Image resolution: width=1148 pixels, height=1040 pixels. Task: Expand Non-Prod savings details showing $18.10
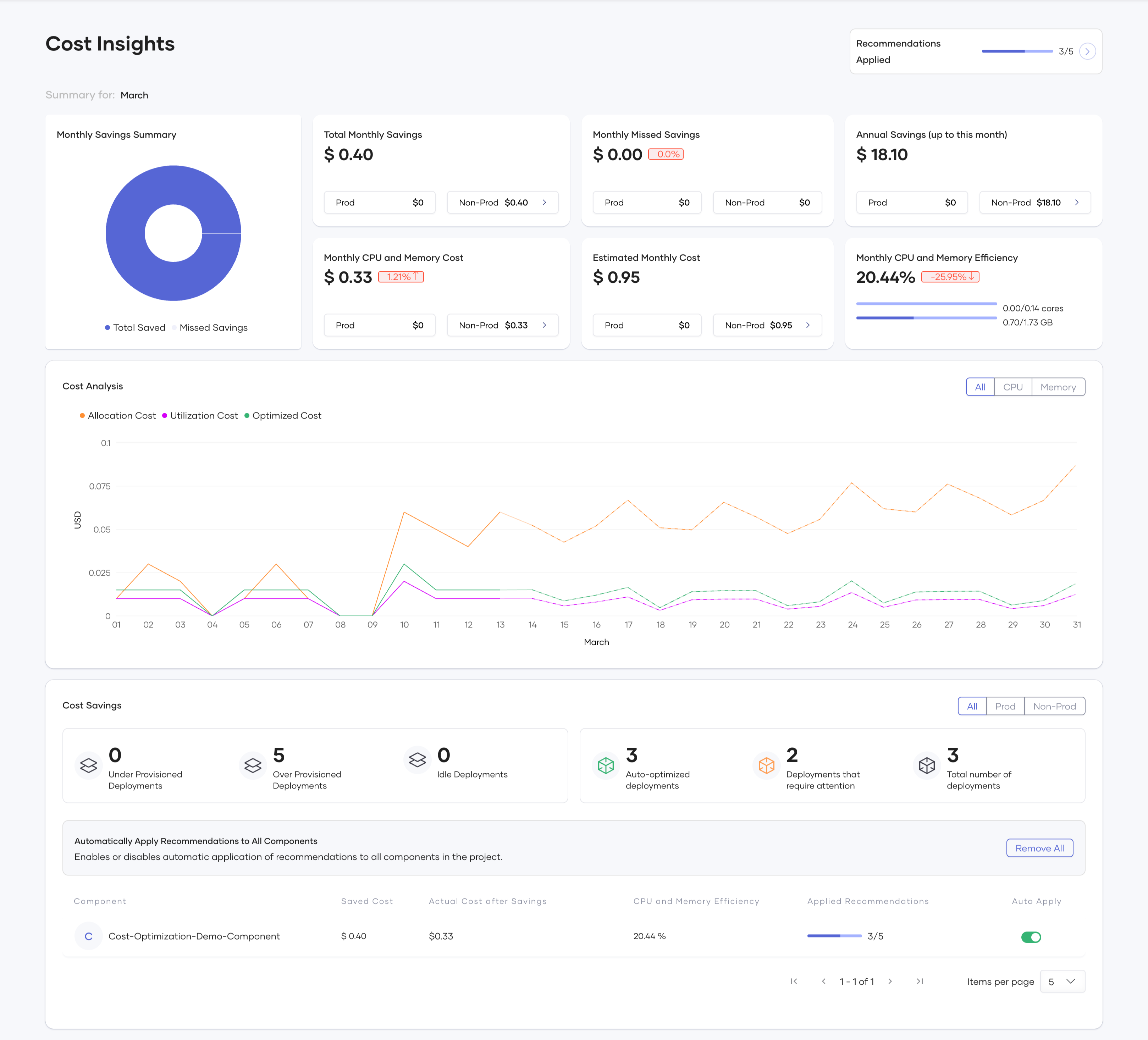point(1035,202)
